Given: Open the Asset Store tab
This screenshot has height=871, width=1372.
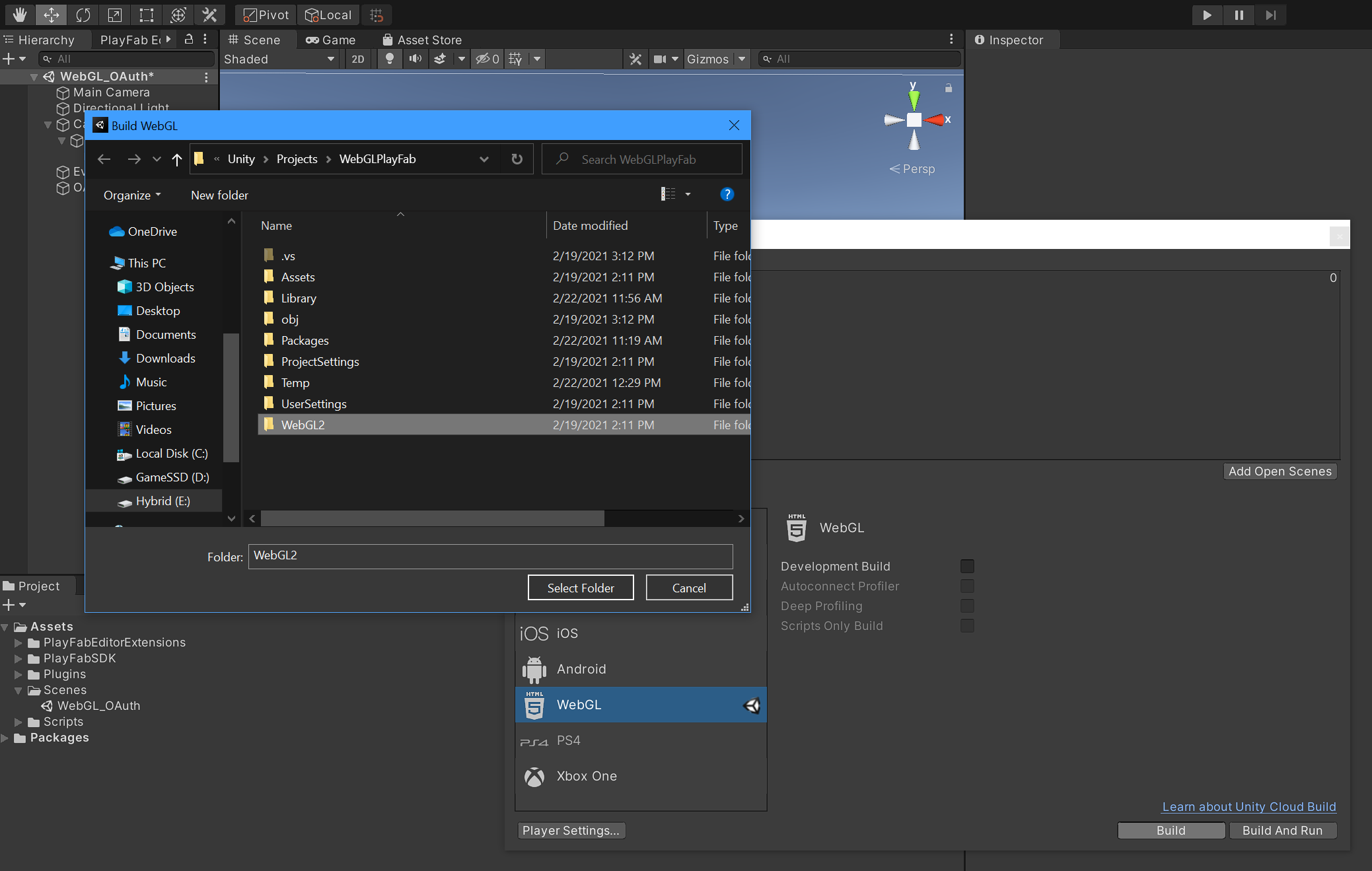Looking at the screenshot, I should pos(422,40).
